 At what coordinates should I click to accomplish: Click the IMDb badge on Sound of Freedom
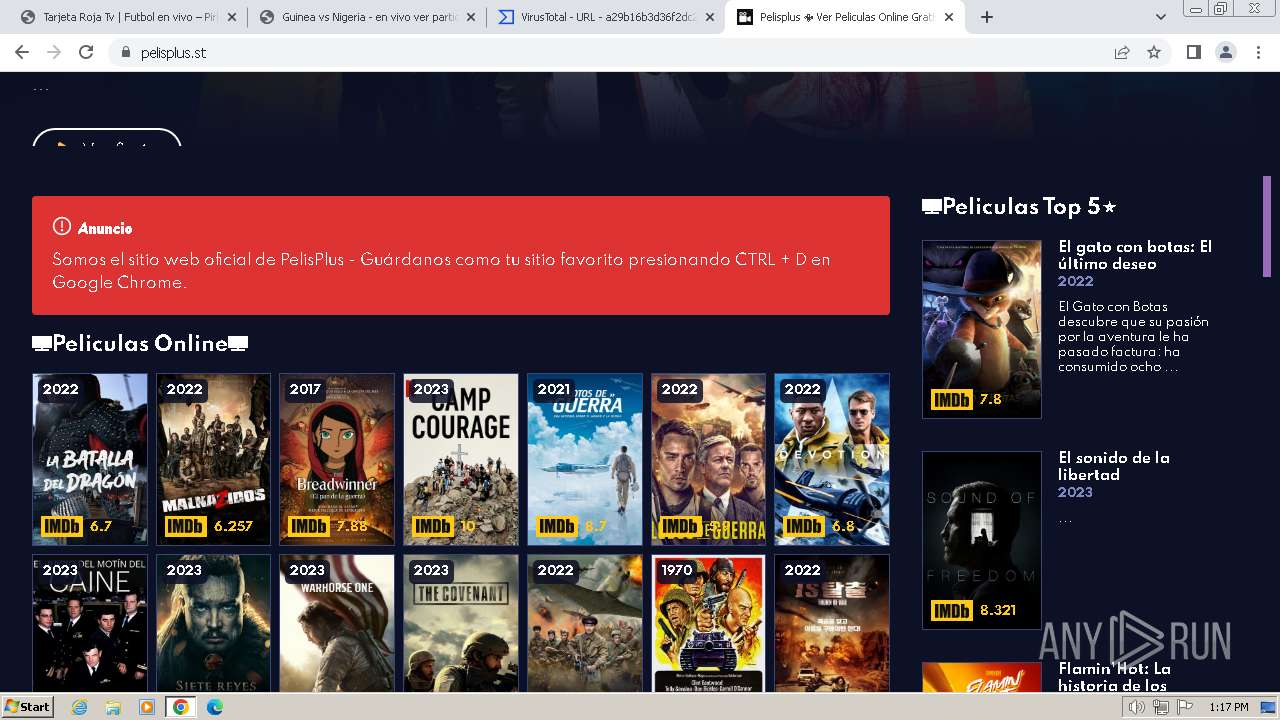[951, 610]
